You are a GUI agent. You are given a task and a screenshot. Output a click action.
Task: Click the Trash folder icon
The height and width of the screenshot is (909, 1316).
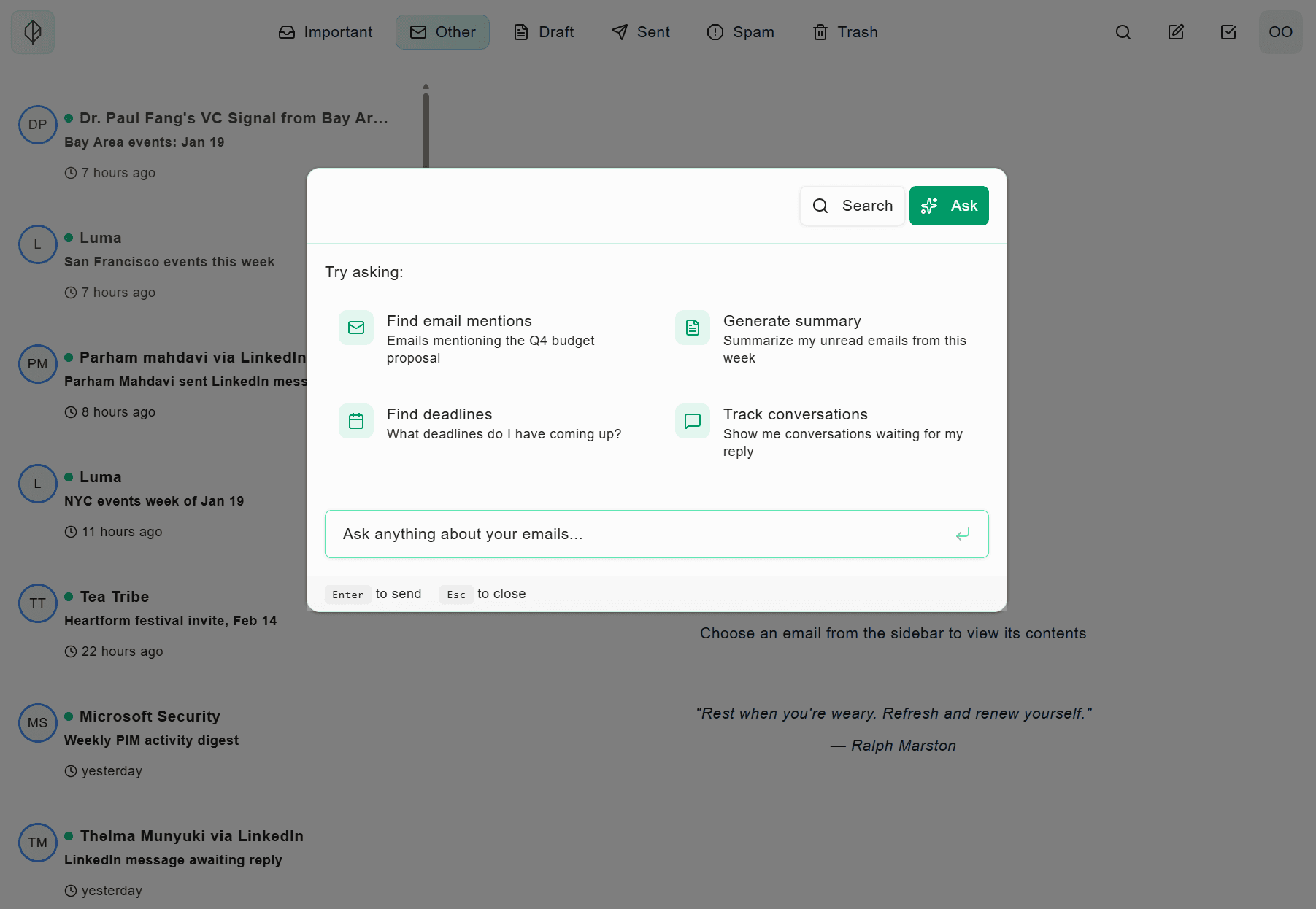tap(820, 32)
